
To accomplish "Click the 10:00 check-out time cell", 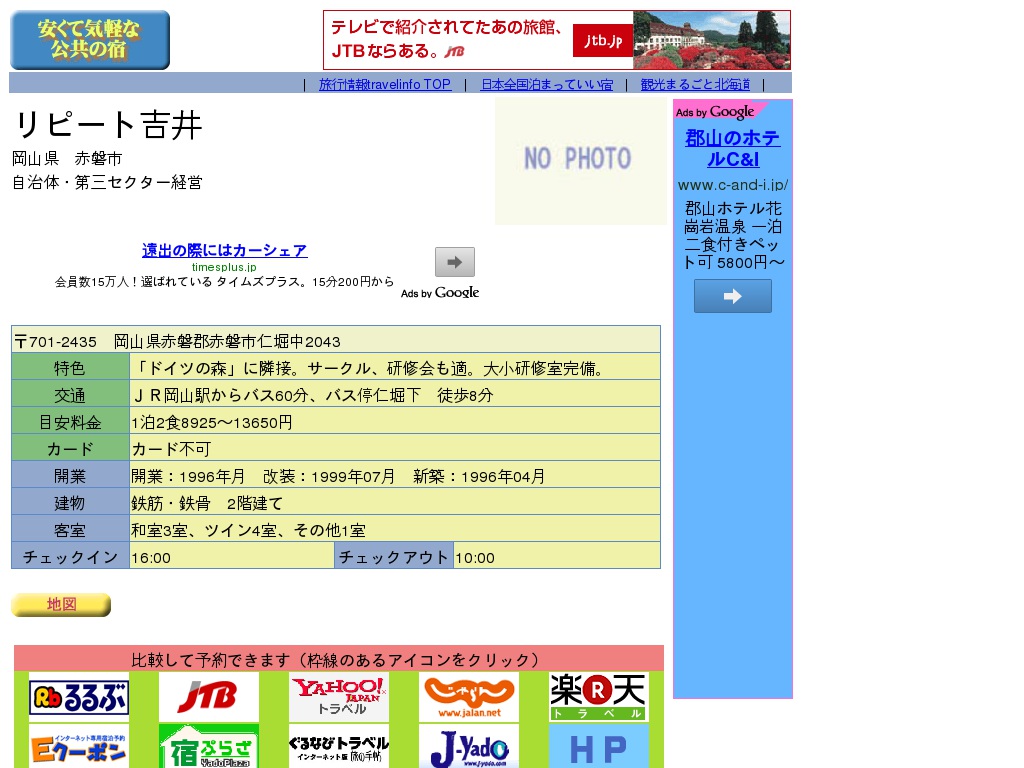I will tap(557, 555).
